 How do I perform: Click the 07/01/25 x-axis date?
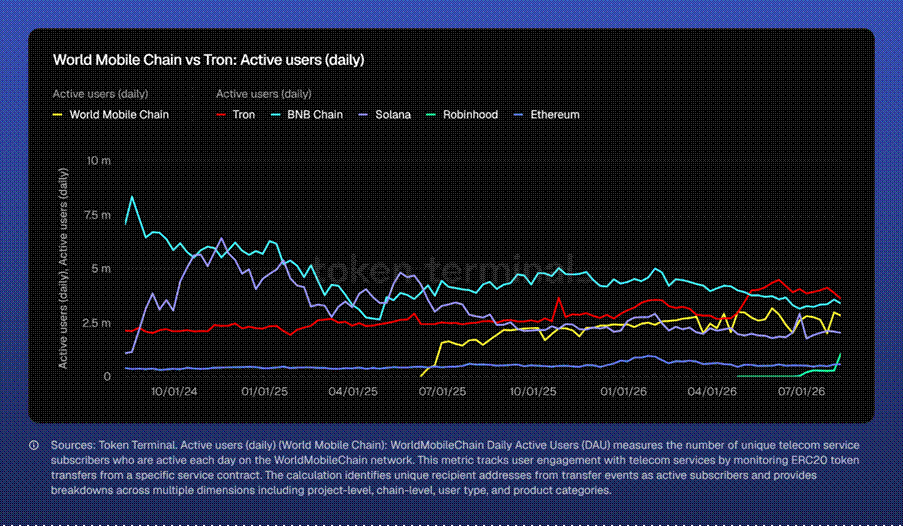pos(443,391)
